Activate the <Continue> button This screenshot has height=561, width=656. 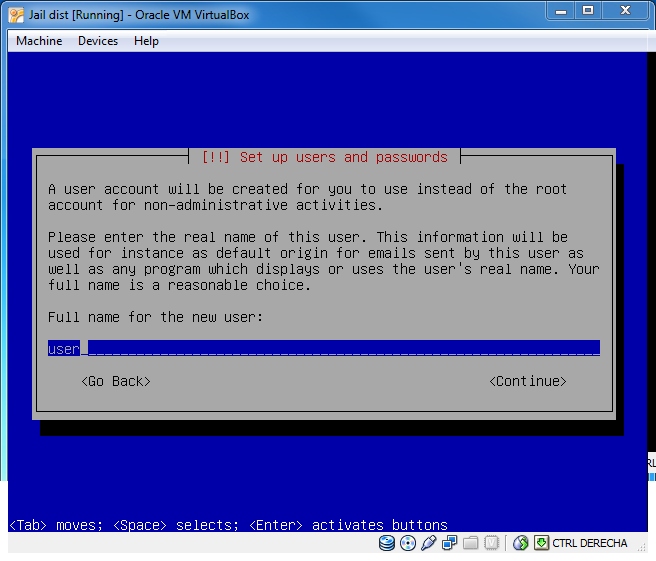(x=528, y=382)
